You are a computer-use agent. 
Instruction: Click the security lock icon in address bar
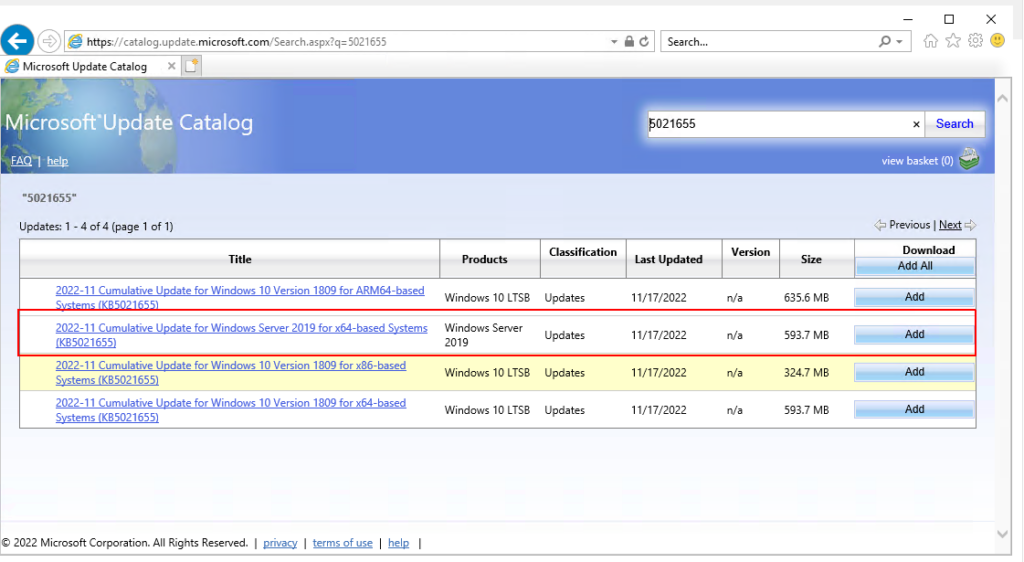tap(629, 41)
